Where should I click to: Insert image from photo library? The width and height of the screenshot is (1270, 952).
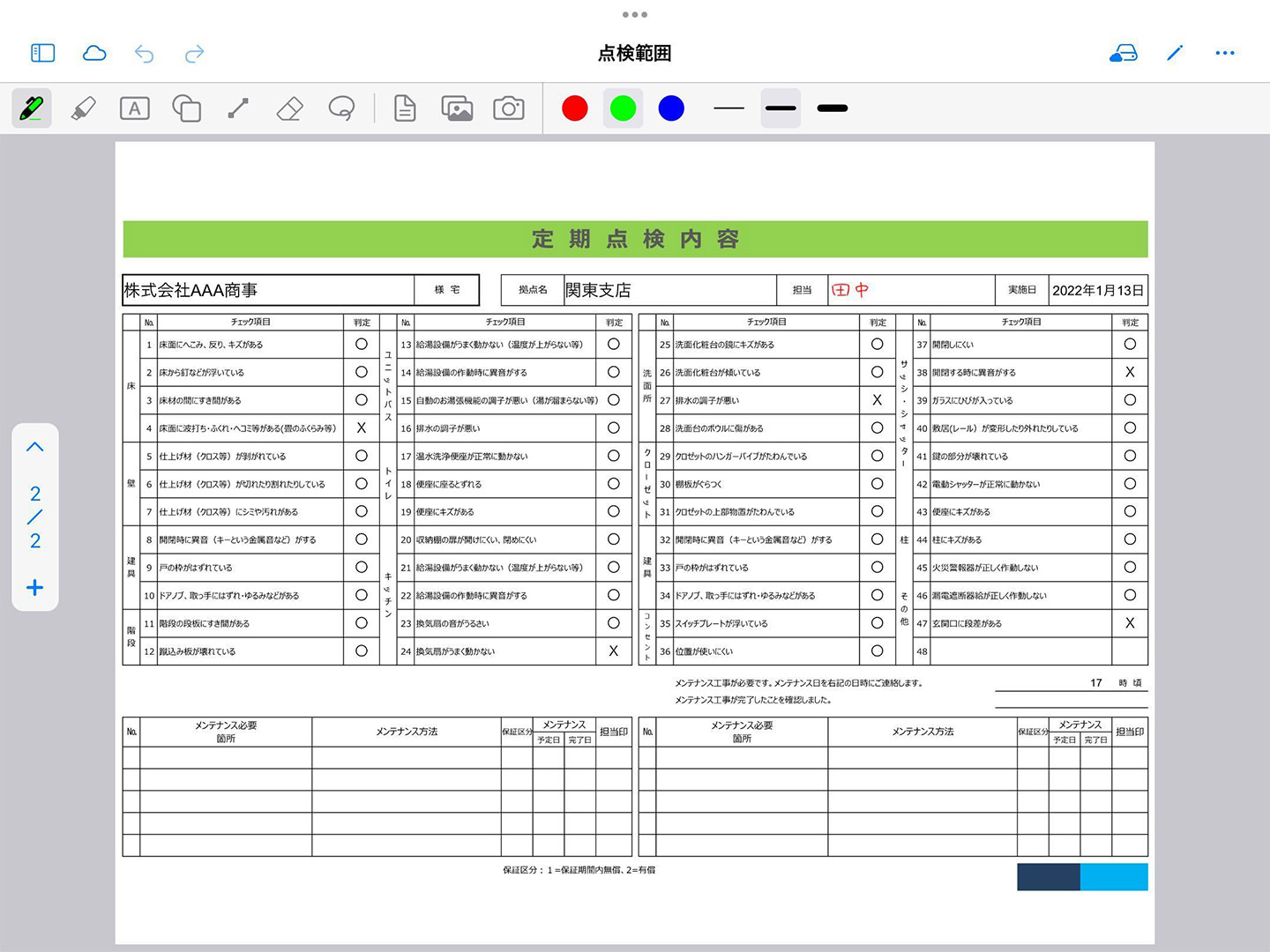(x=457, y=108)
